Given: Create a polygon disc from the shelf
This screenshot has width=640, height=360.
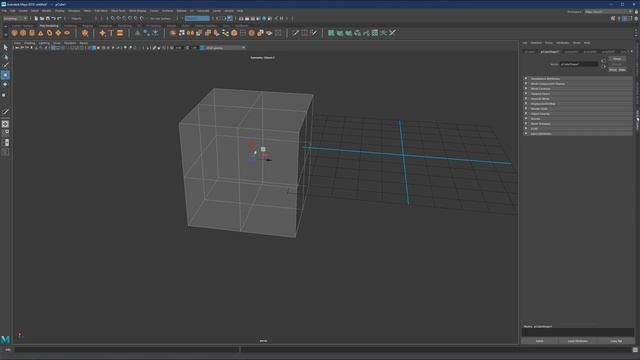Looking at the screenshot, I should coord(67,33).
